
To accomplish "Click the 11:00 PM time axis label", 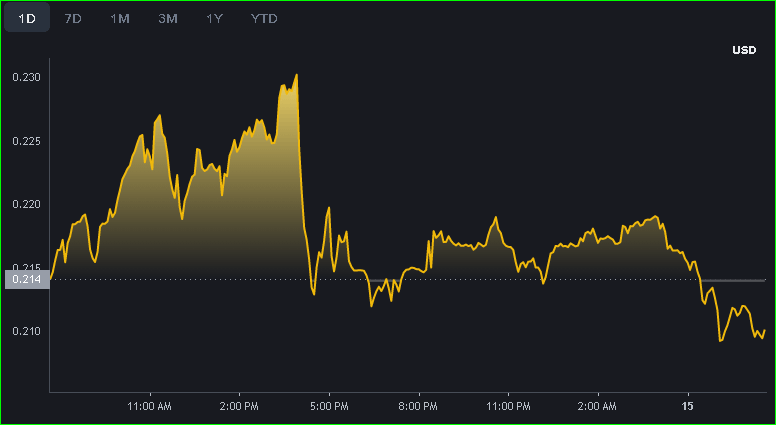I will pos(508,407).
